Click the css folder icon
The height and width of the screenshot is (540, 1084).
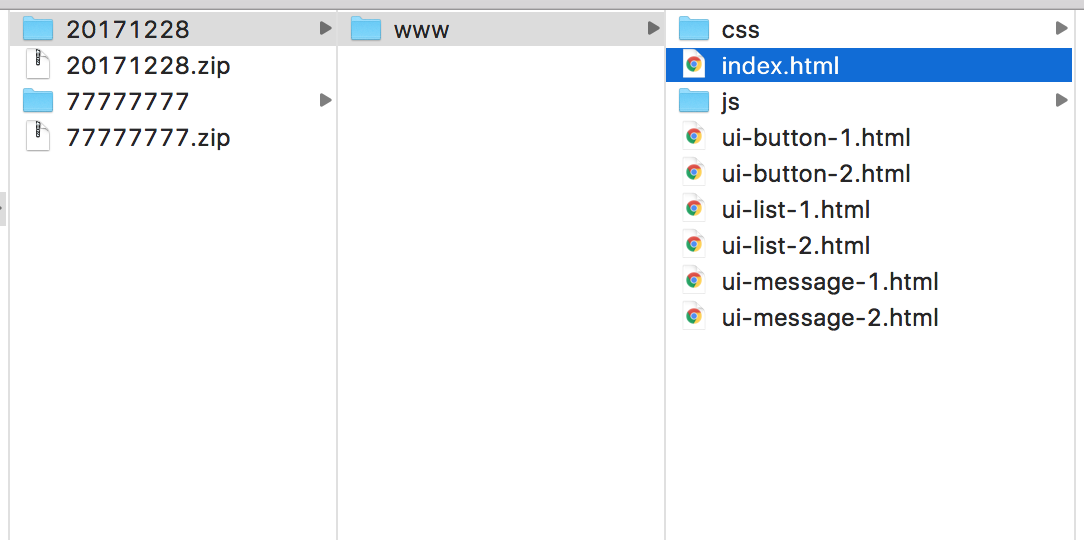(694, 29)
